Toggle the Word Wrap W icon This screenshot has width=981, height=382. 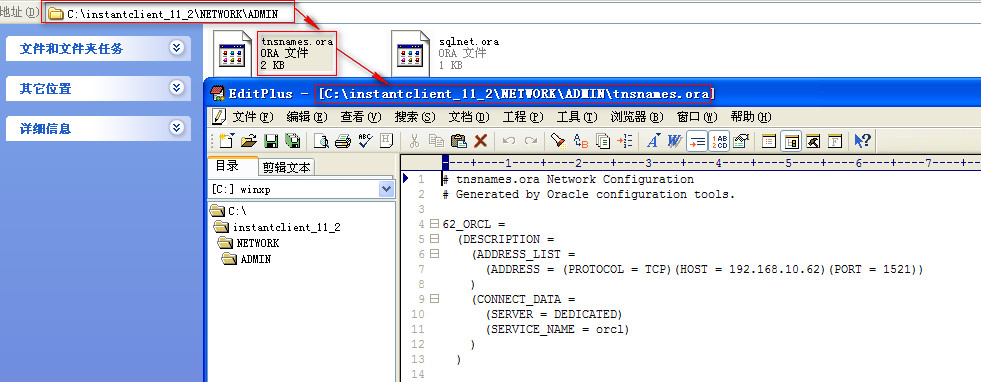(674, 141)
